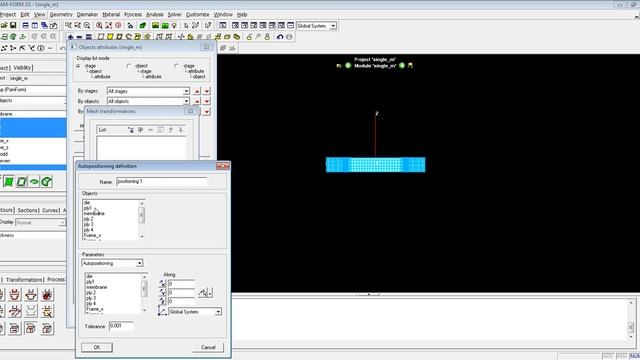Click the green pie-shaped section display icon
Image resolution: width=640 pixels, height=360 pixels.
pyautogui.click(x=47, y=182)
